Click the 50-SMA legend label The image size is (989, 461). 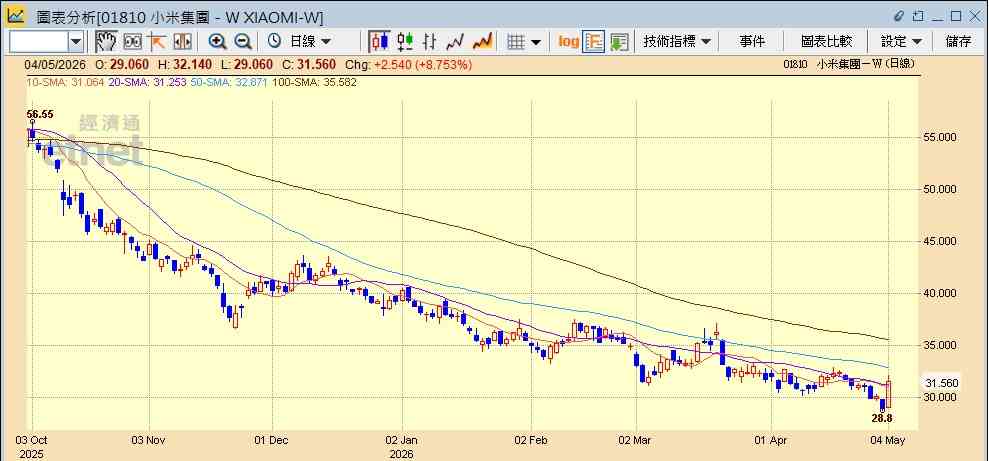click(228, 82)
